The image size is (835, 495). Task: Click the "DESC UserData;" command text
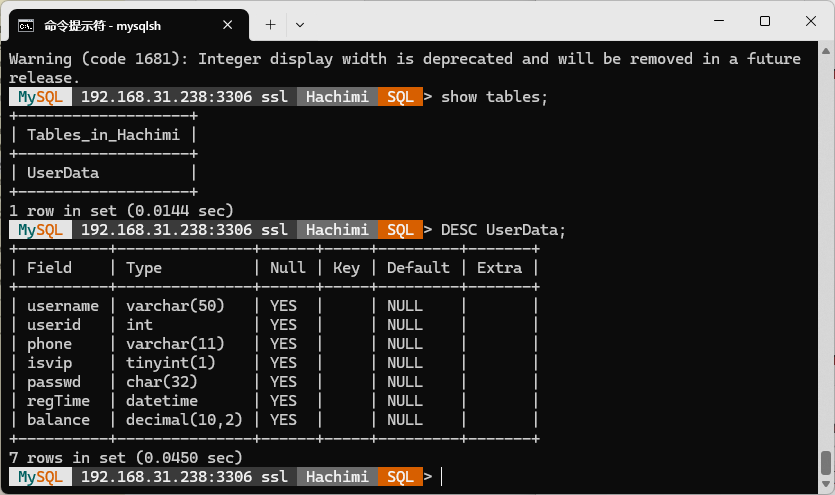(503, 230)
